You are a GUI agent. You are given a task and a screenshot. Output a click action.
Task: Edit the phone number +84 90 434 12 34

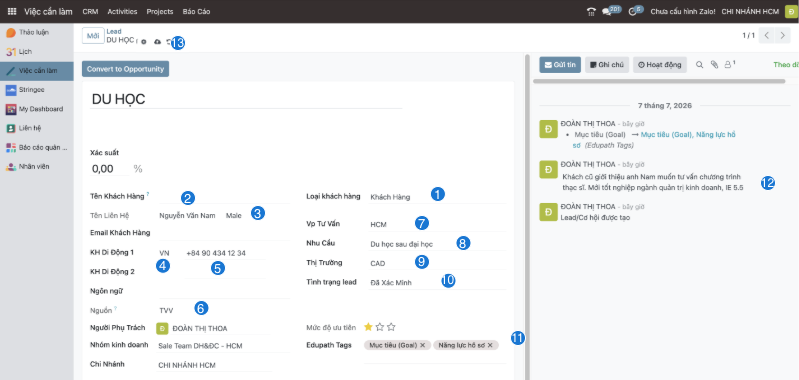225,253
